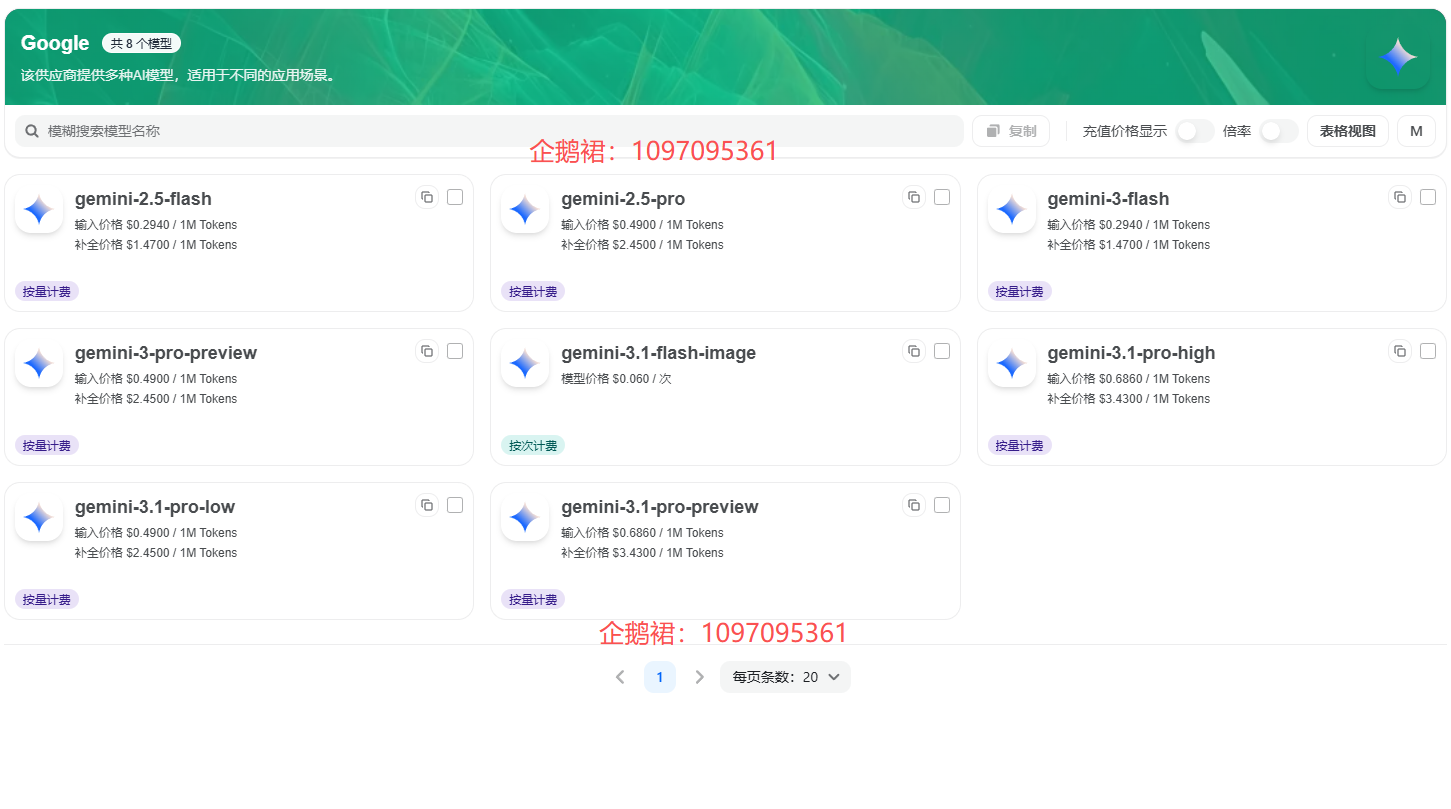
Task: Click the Gemini logo on gemini-2.5-pro card
Action: [525, 210]
